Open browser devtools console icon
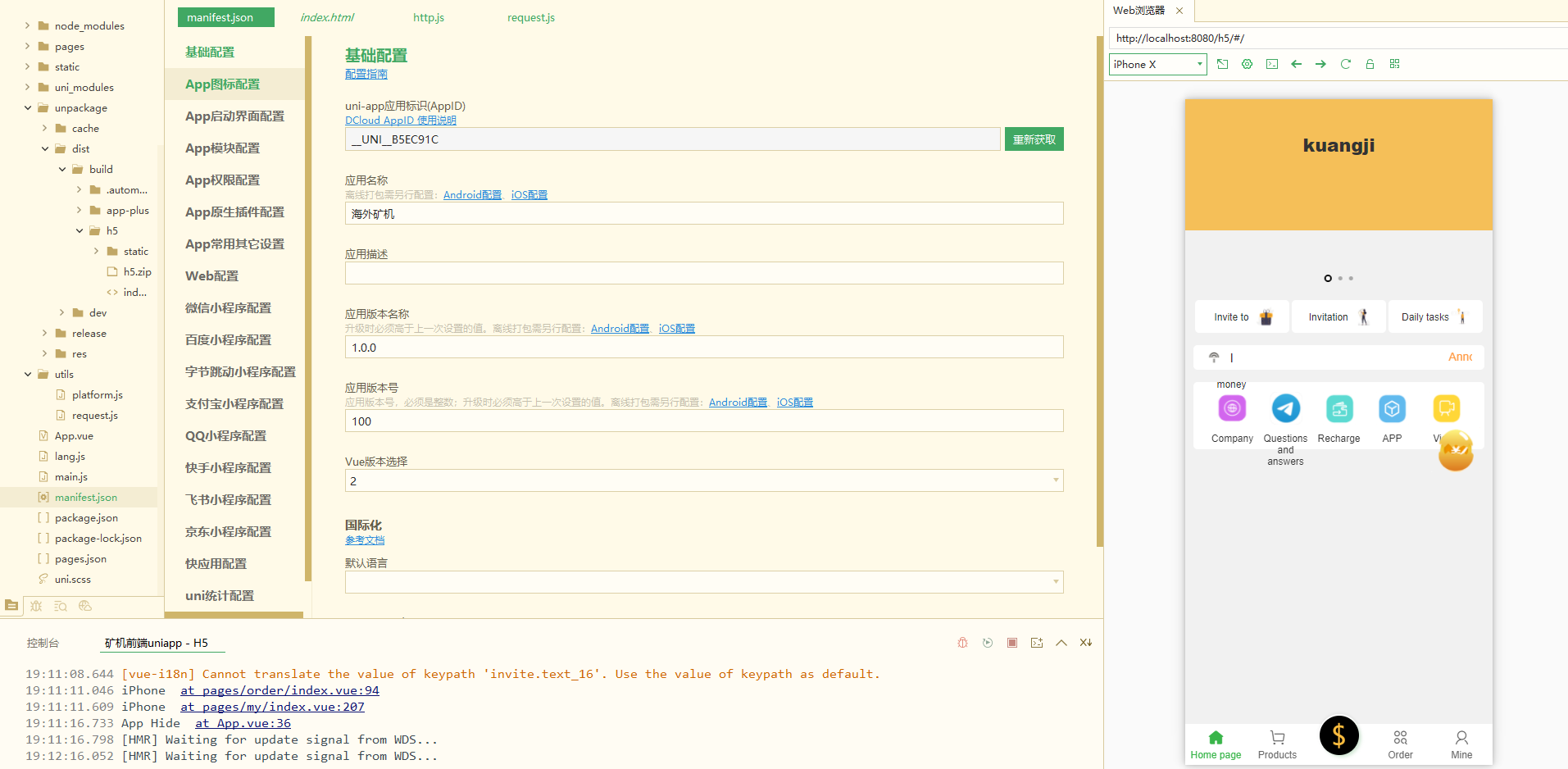Screen dimensions: 1568x769 [x=1271, y=64]
